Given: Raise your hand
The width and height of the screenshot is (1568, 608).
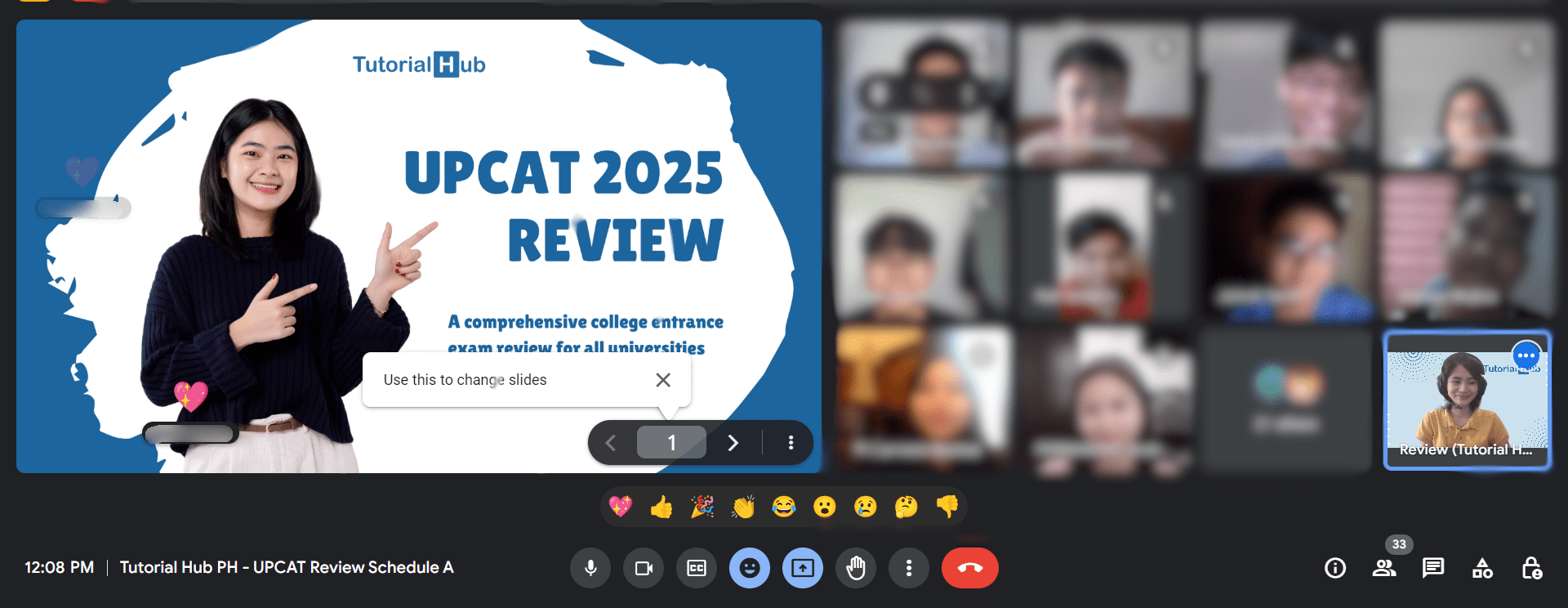Looking at the screenshot, I should click(x=856, y=568).
